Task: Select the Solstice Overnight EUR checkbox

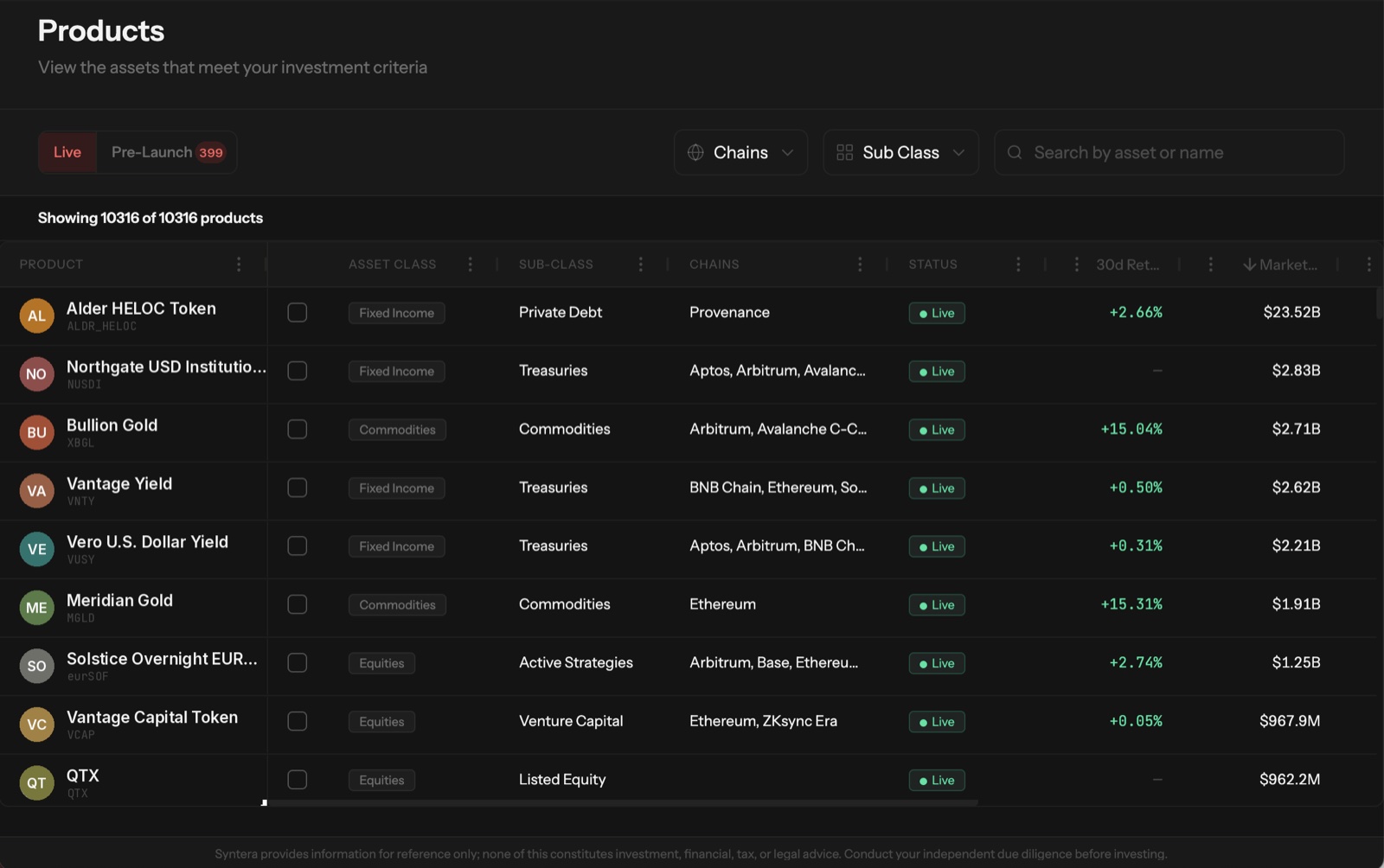Action: (x=297, y=662)
